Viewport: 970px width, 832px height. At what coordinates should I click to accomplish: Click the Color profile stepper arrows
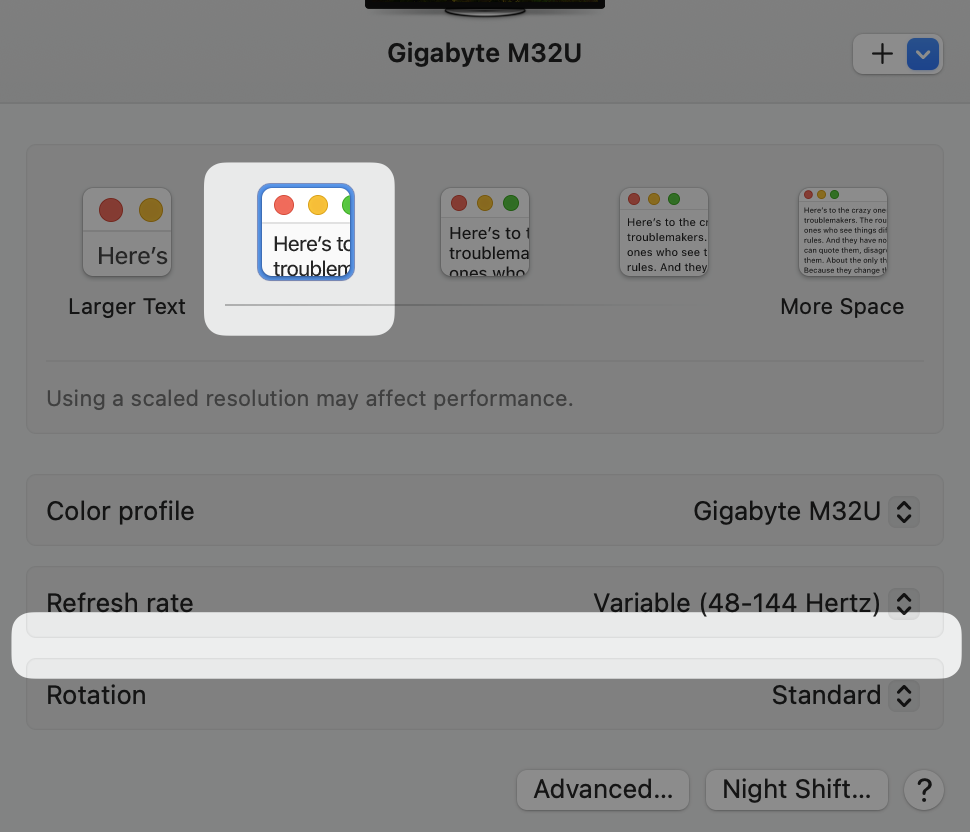coord(904,512)
